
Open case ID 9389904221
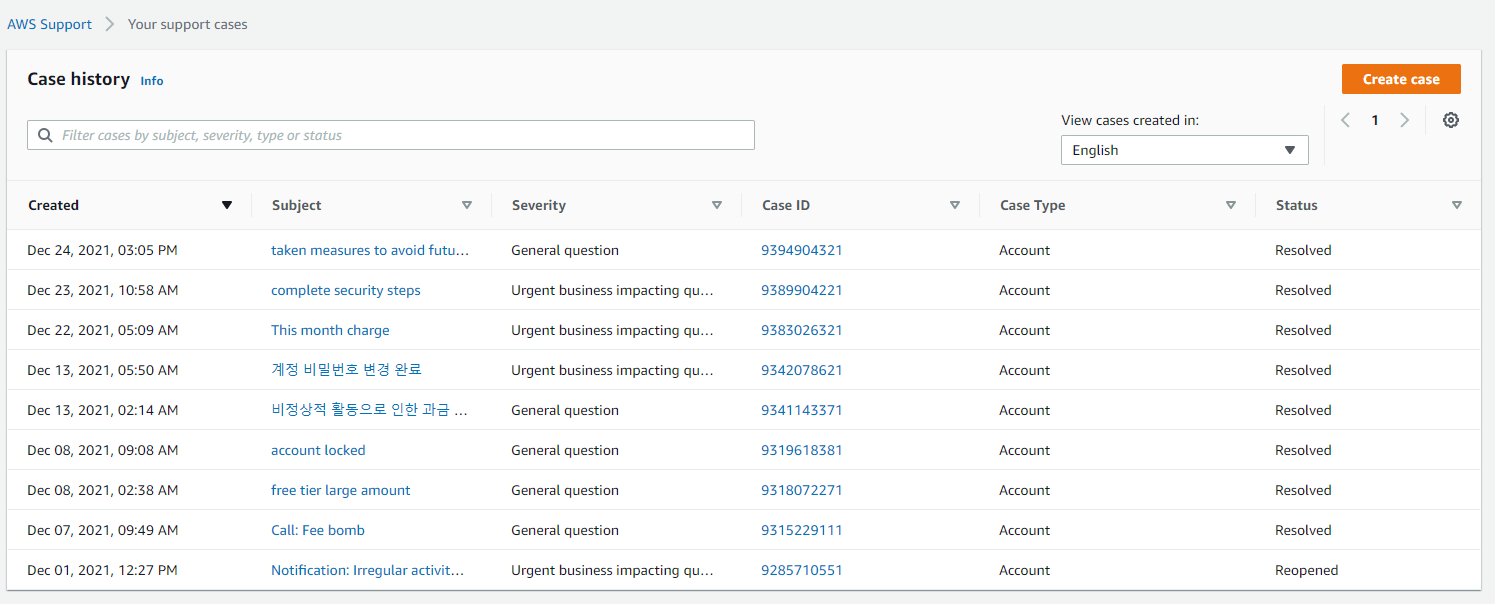(x=802, y=290)
